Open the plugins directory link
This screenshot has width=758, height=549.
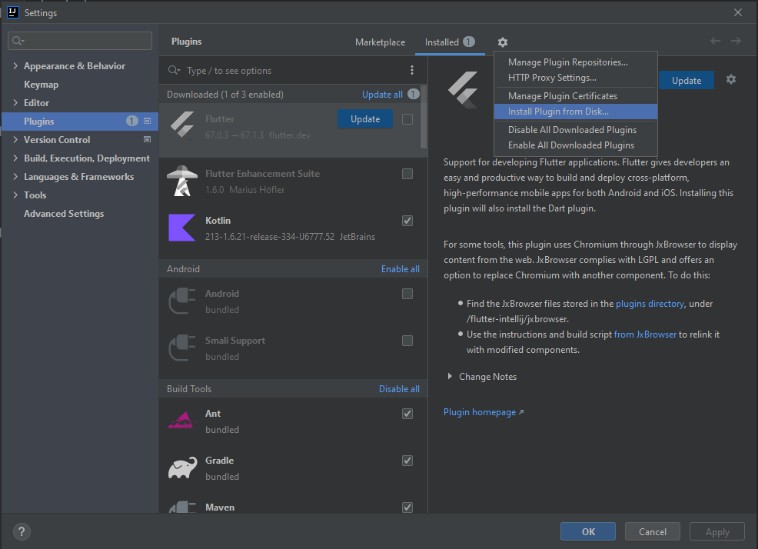650,303
